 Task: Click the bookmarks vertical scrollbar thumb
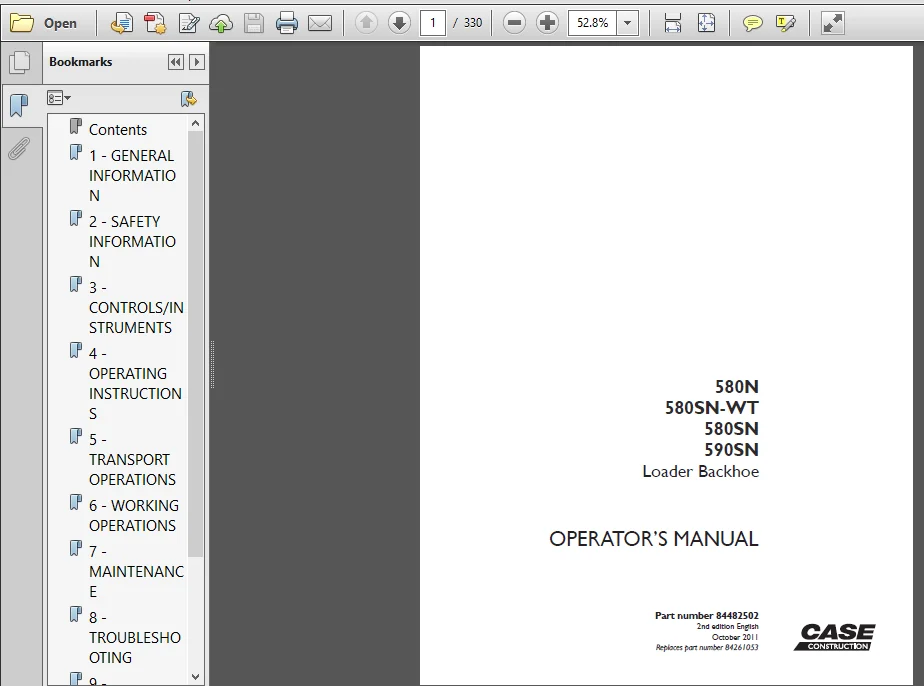pyautogui.click(x=196, y=344)
